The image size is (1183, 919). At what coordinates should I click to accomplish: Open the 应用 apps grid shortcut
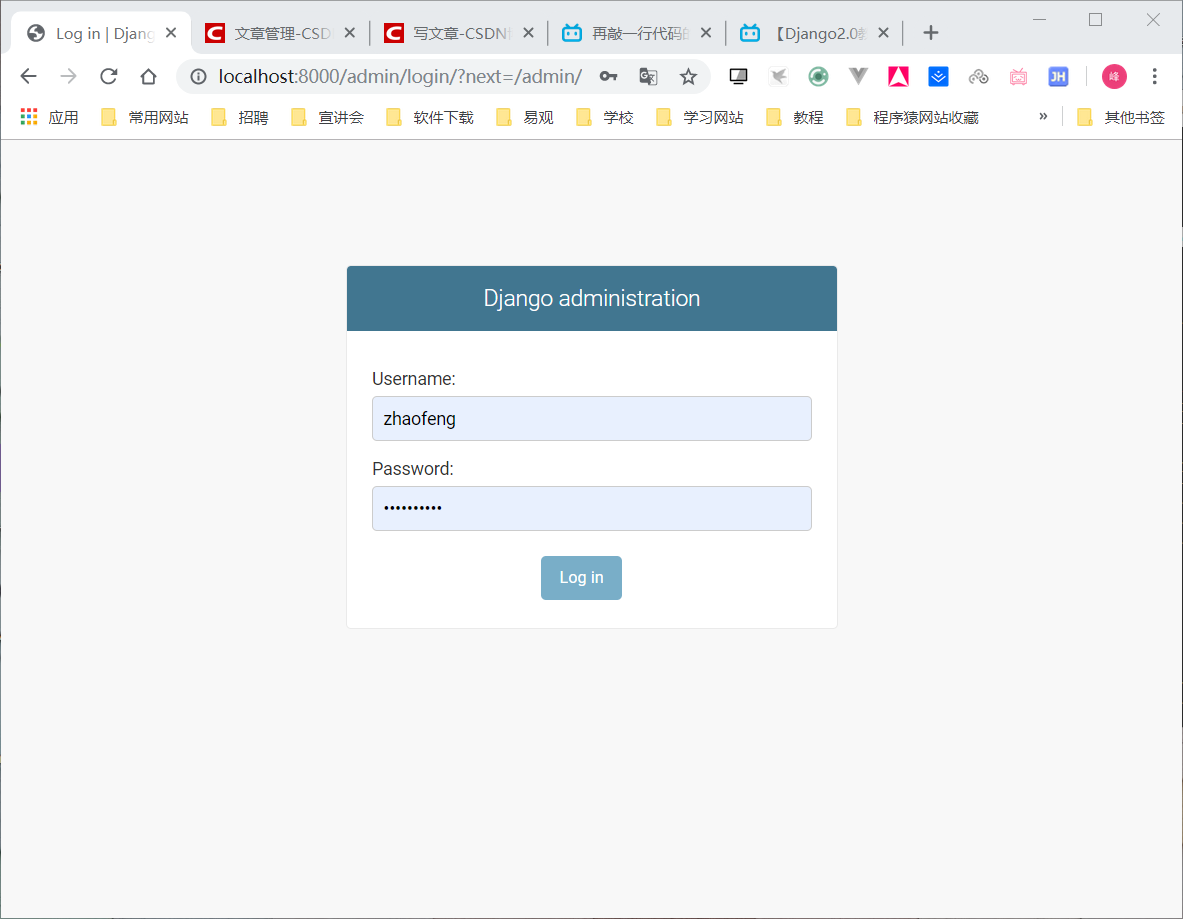pos(50,117)
